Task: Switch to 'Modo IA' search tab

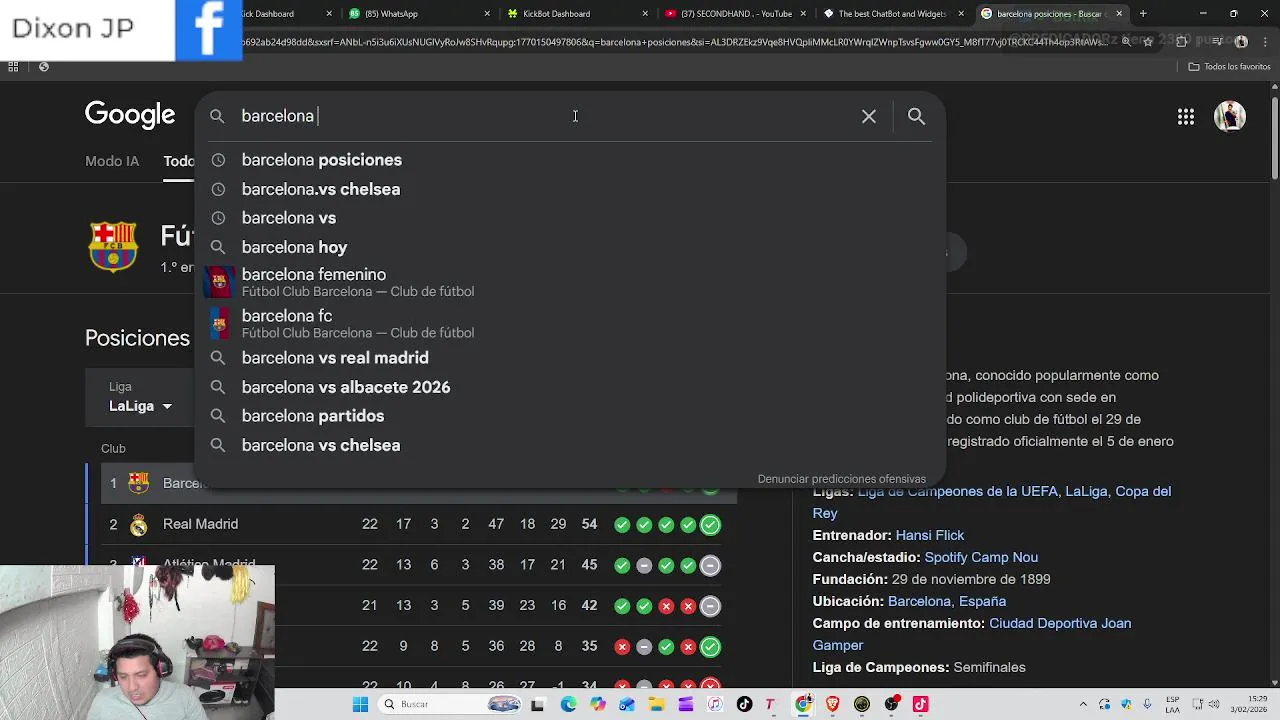Action: click(x=112, y=161)
